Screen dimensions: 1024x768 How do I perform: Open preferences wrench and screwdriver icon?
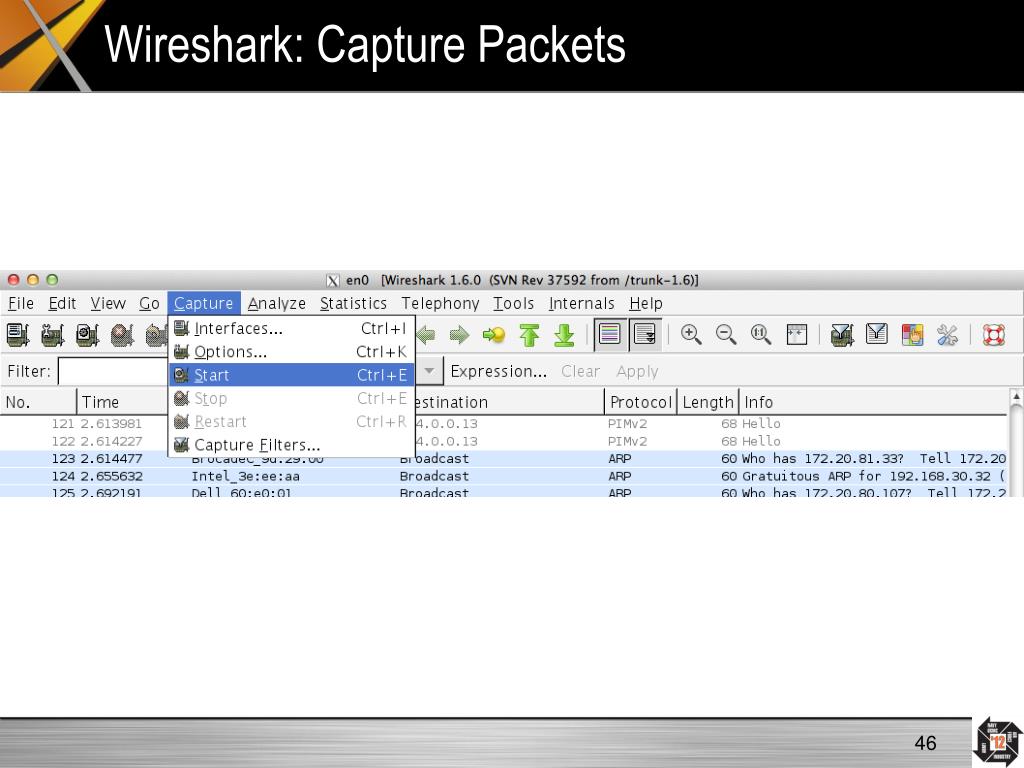pyautogui.click(x=947, y=335)
